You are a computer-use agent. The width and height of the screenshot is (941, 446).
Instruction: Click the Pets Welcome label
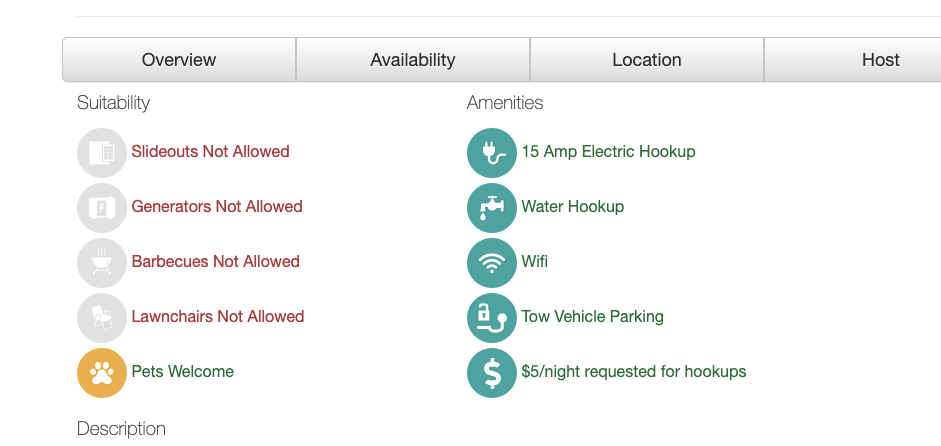point(182,372)
